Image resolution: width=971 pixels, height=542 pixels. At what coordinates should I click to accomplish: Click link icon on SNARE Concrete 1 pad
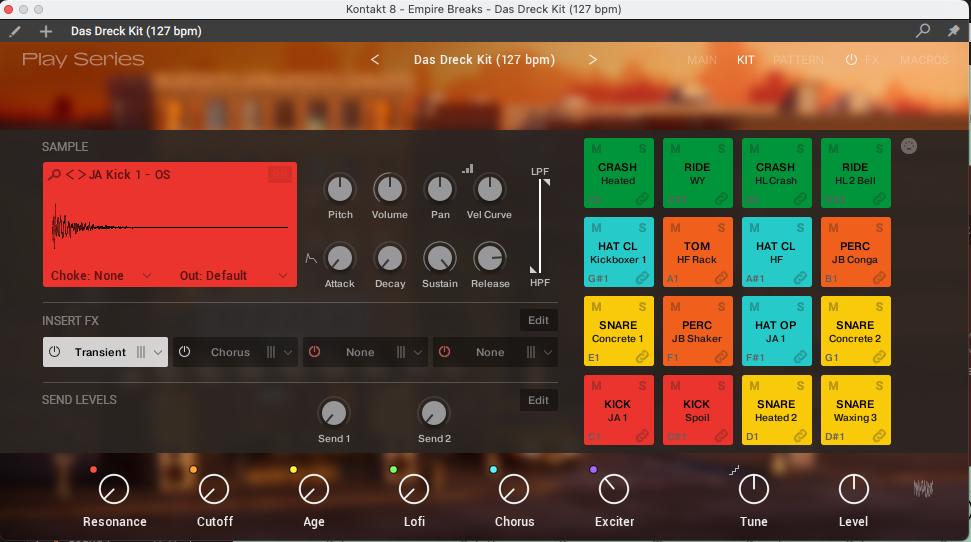click(x=642, y=357)
